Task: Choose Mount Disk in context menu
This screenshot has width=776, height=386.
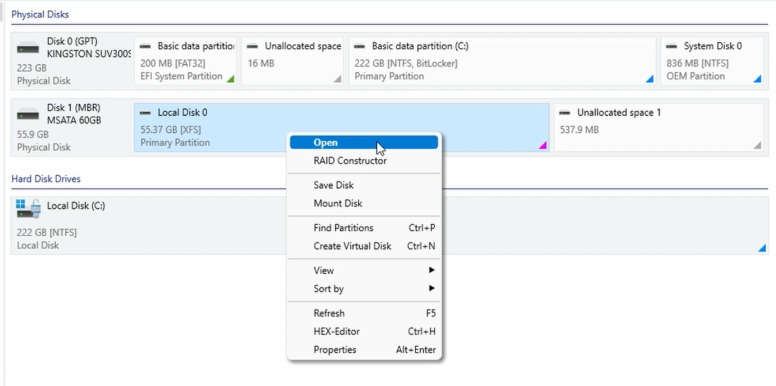Action: click(x=364, y=203)
